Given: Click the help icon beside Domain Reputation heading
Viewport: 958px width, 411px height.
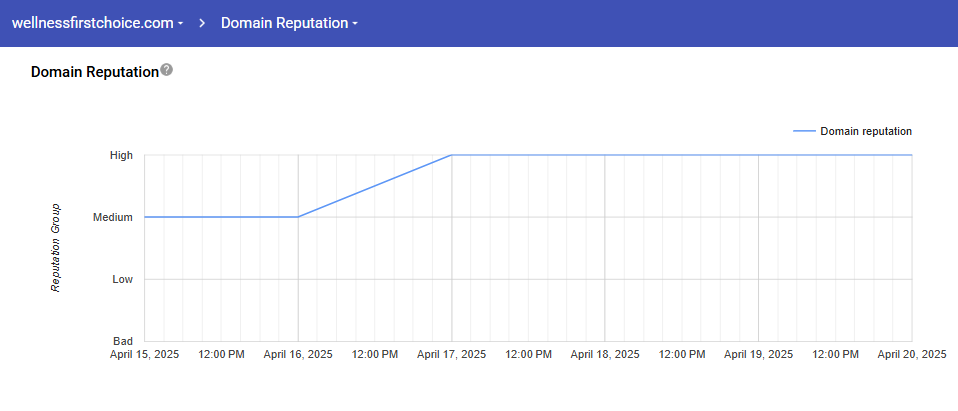Looking at the screenshot, I should [x=167, y=70].
